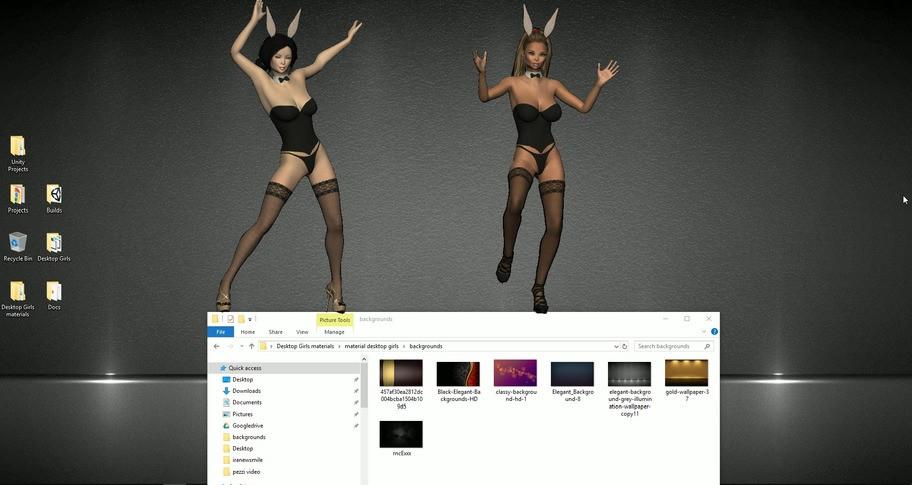
Task: Go up one folder level
Action: point(251,346)
